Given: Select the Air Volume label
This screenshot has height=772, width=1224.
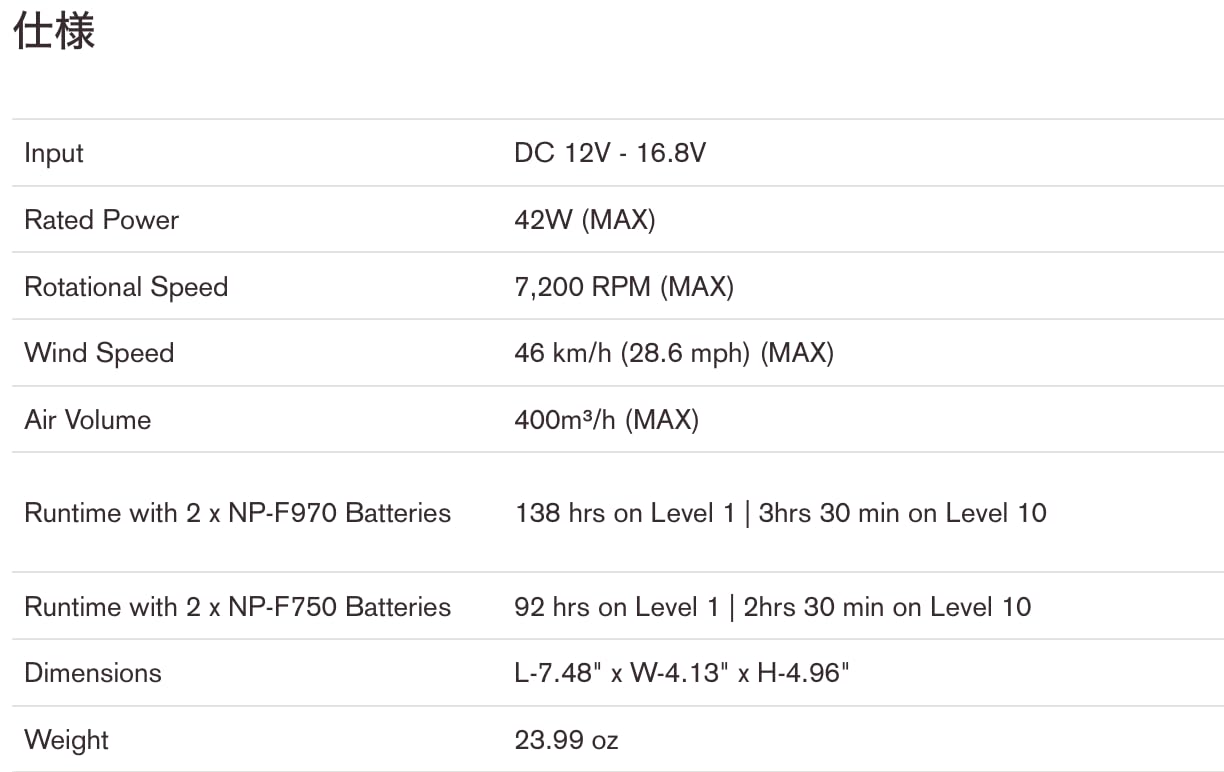Looking at the screenshot, I should tap(88, 419).
